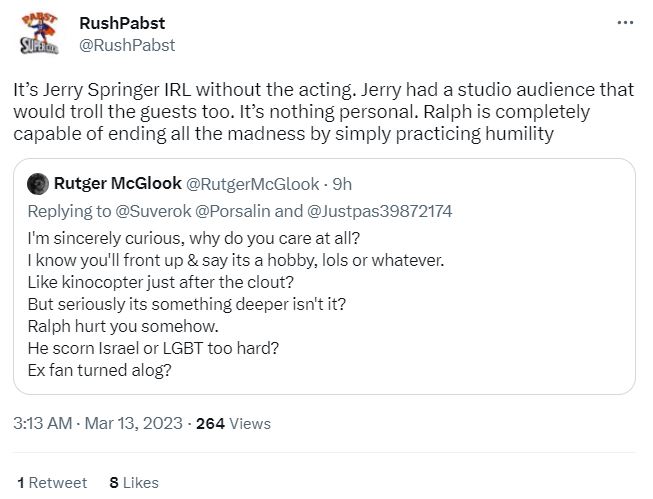
Task: Open the three-dot more options menu
Action: [625, 22]
